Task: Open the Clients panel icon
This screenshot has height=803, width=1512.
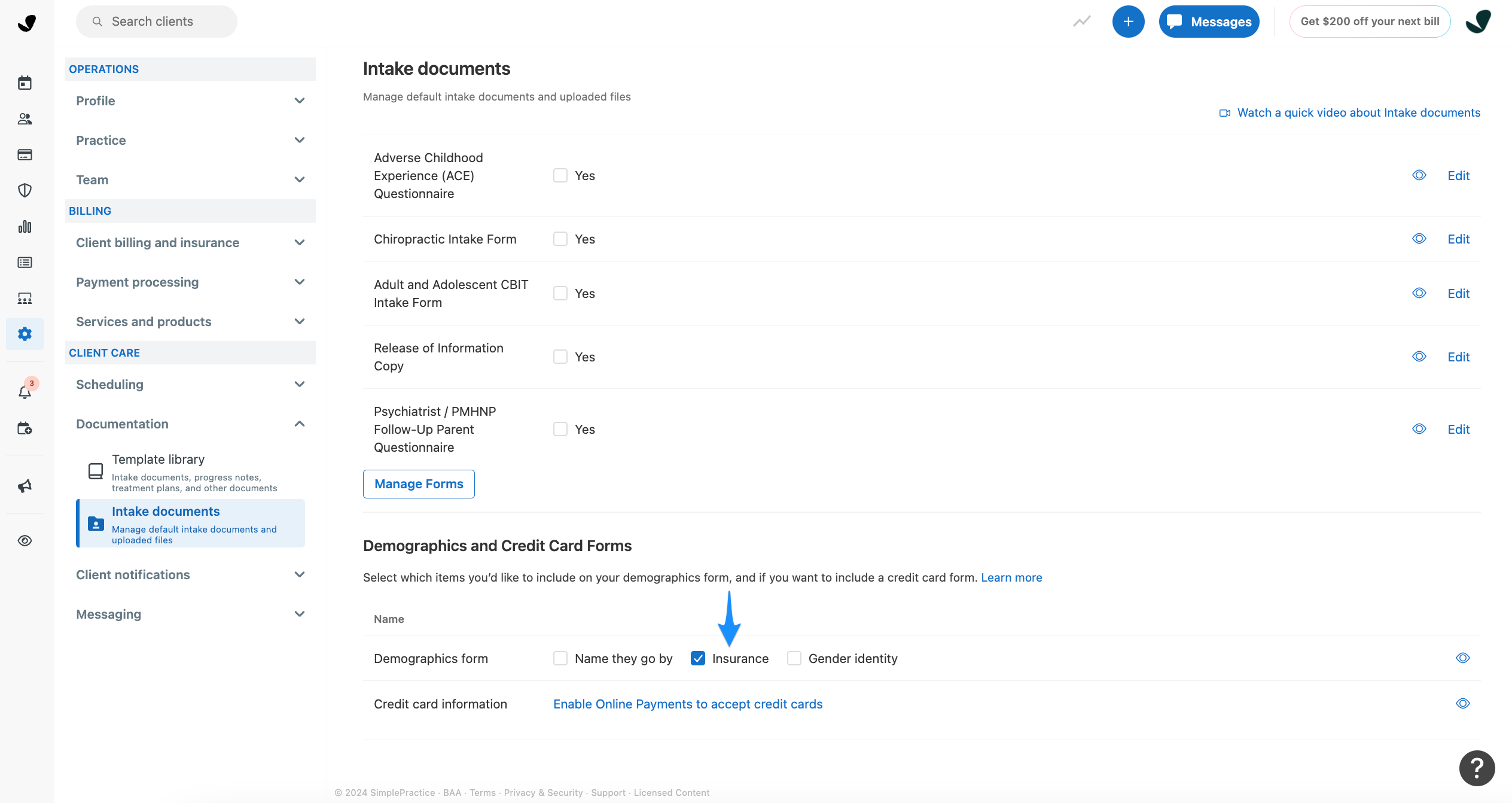Action: pos(25,118)
